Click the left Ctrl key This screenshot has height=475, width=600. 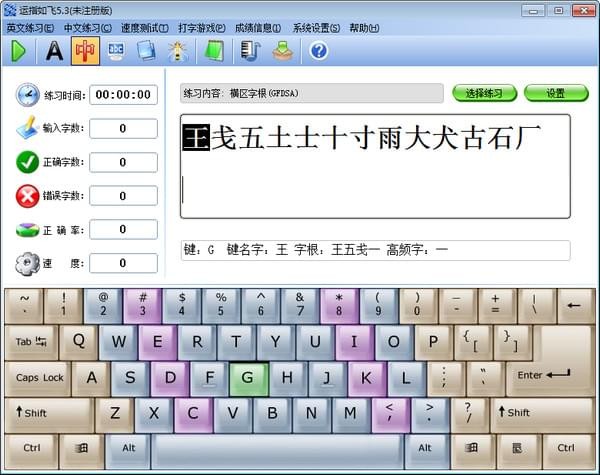pyautogui.click(x=31, y=451)
